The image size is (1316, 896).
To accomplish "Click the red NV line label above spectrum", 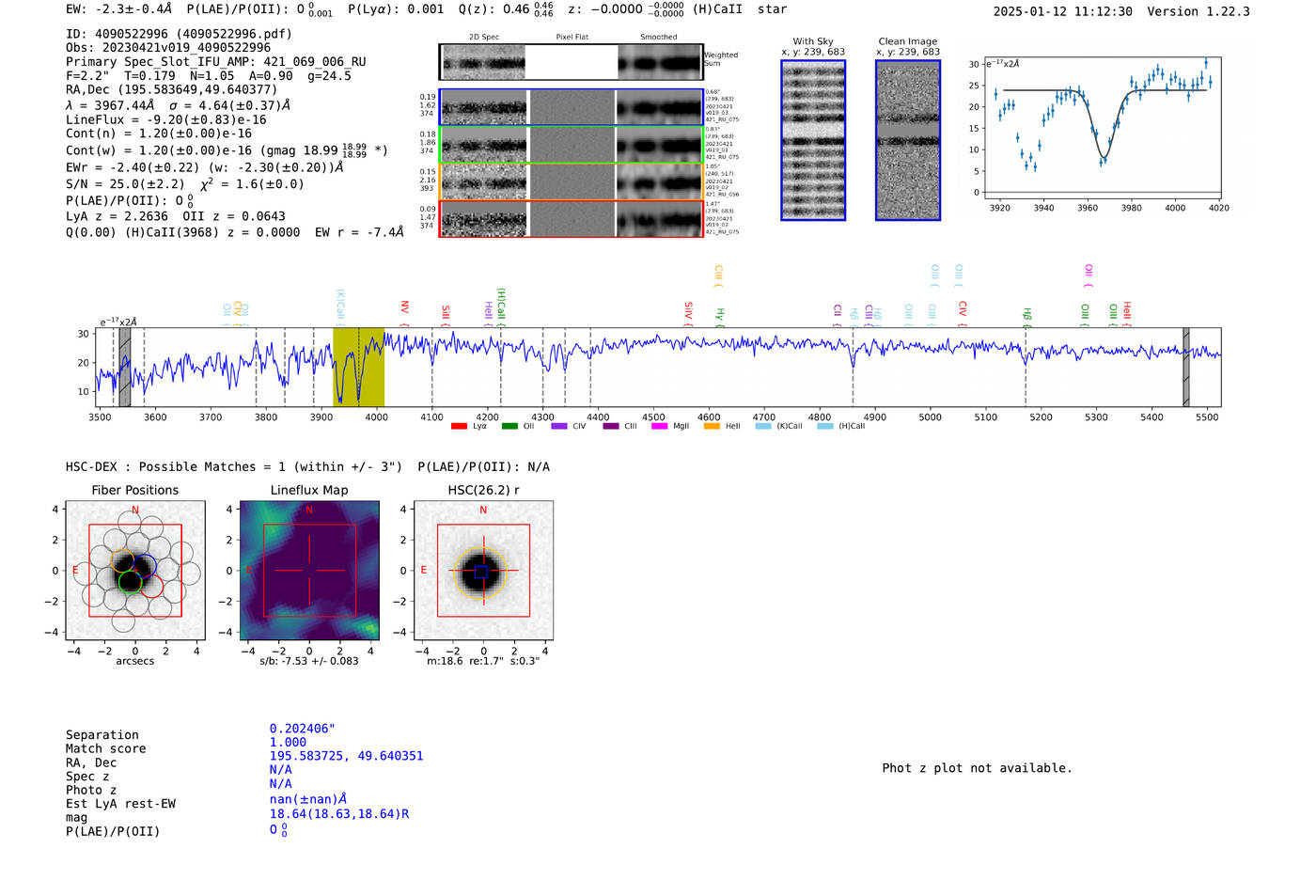I will [404, 308].
